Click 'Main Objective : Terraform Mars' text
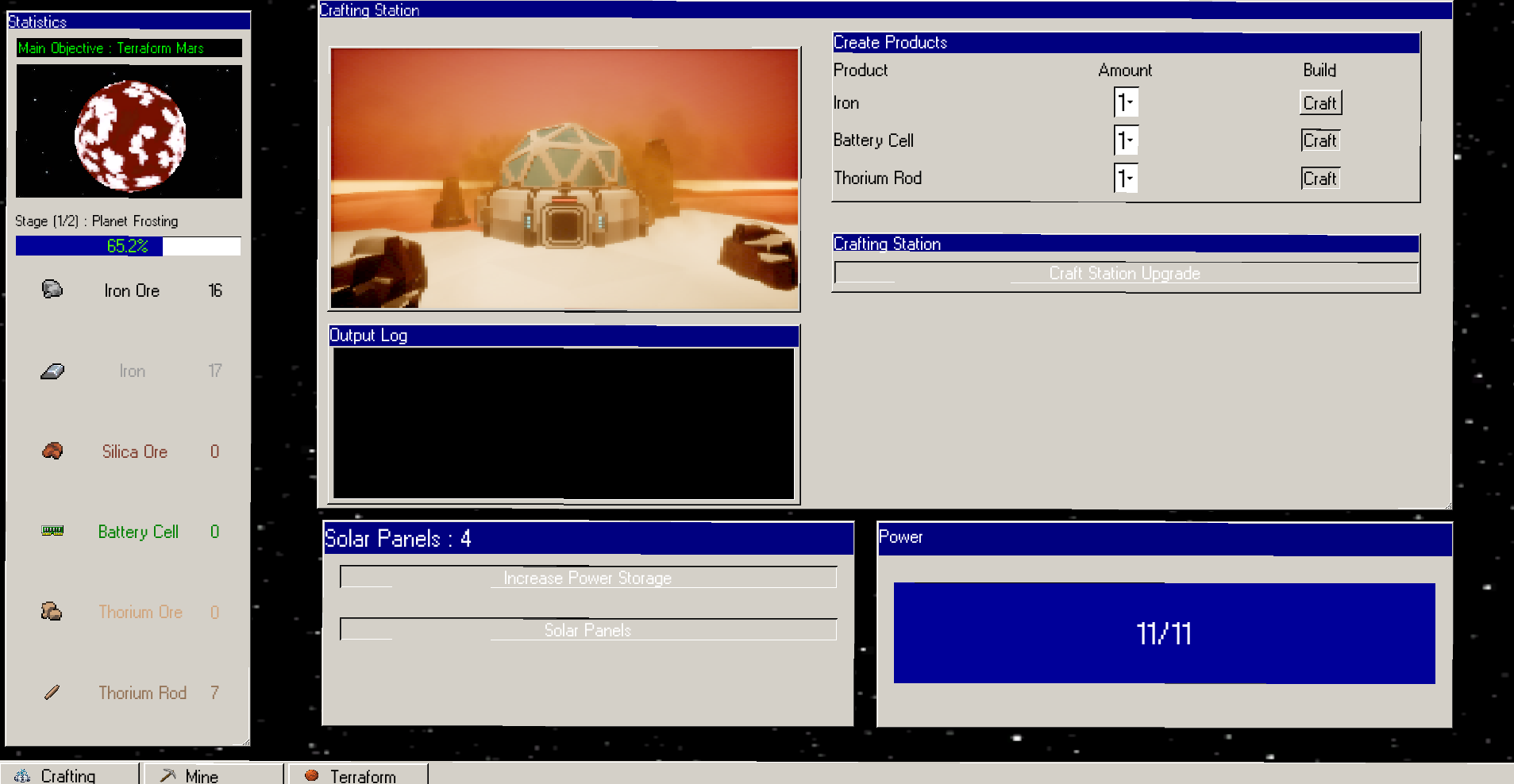The width and height of the screenshot is (1514, 784). pos(111,48)
